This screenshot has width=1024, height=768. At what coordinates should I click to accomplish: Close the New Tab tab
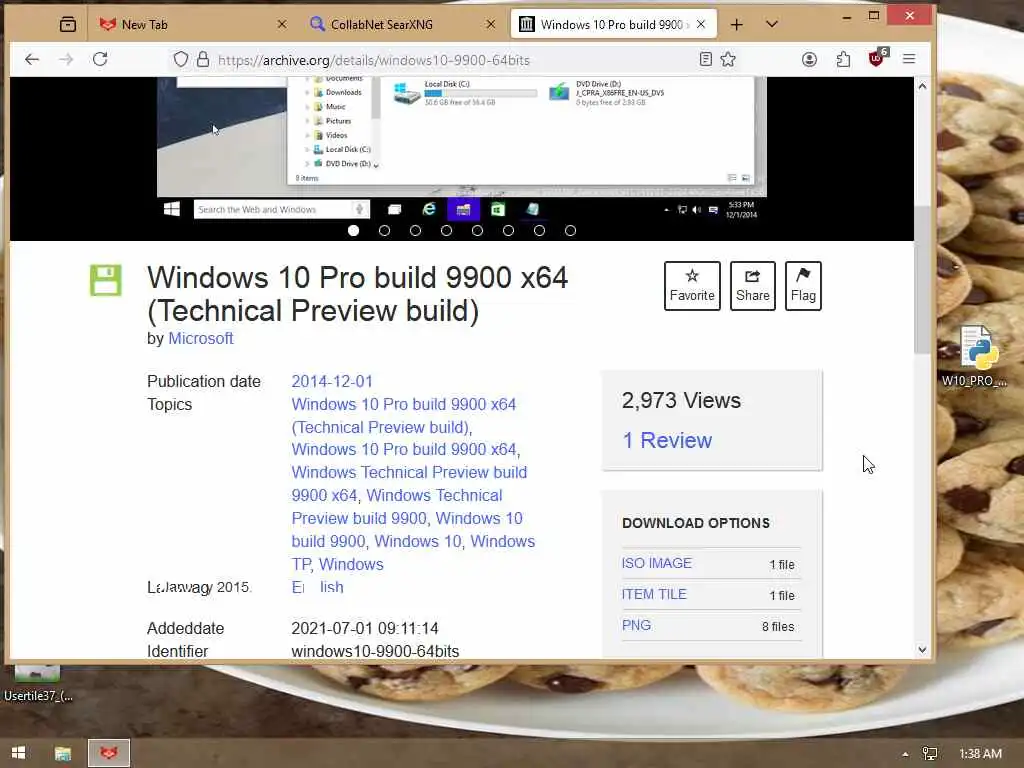click(x=281, y=24)
